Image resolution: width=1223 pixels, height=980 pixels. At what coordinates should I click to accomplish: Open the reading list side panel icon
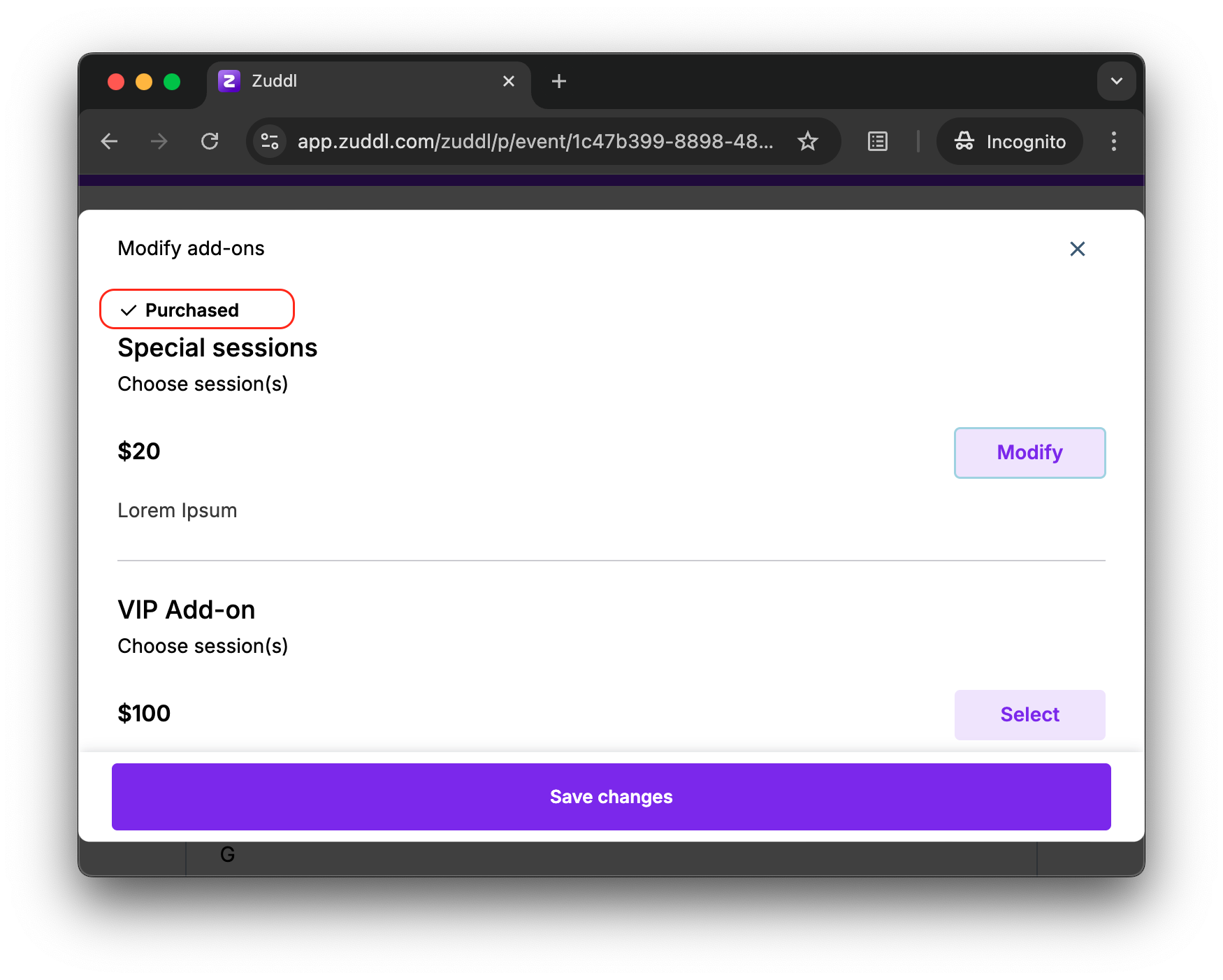877,142
